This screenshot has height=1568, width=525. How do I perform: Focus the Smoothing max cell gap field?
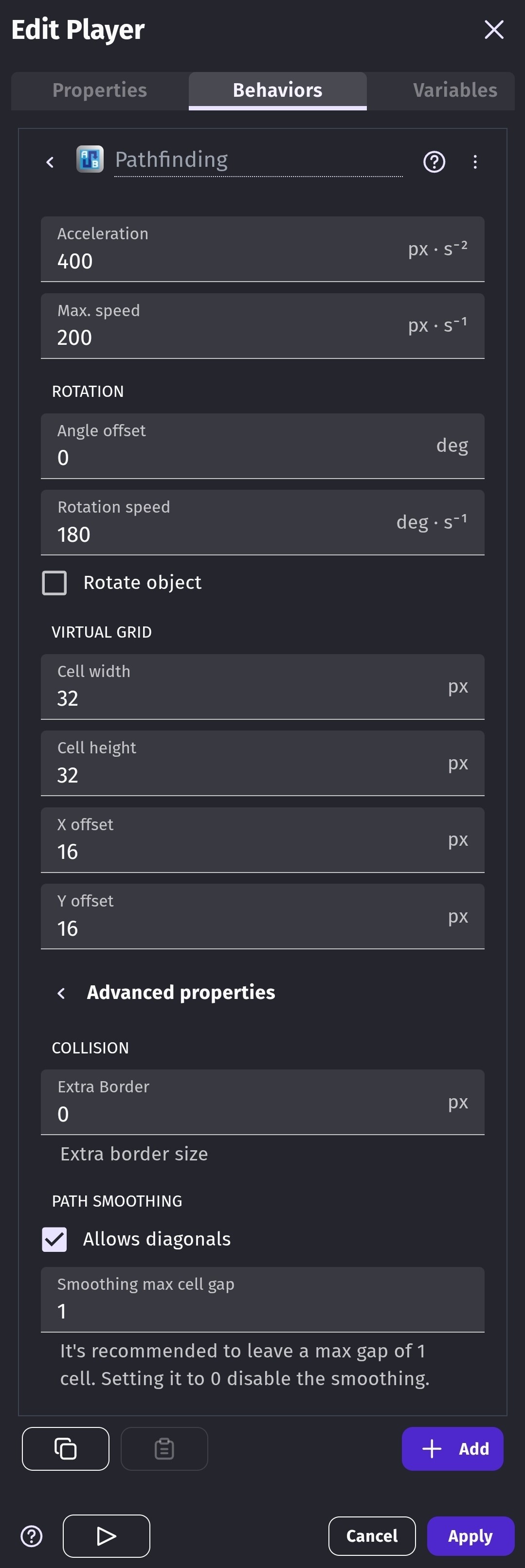[x=262, y=1311]
